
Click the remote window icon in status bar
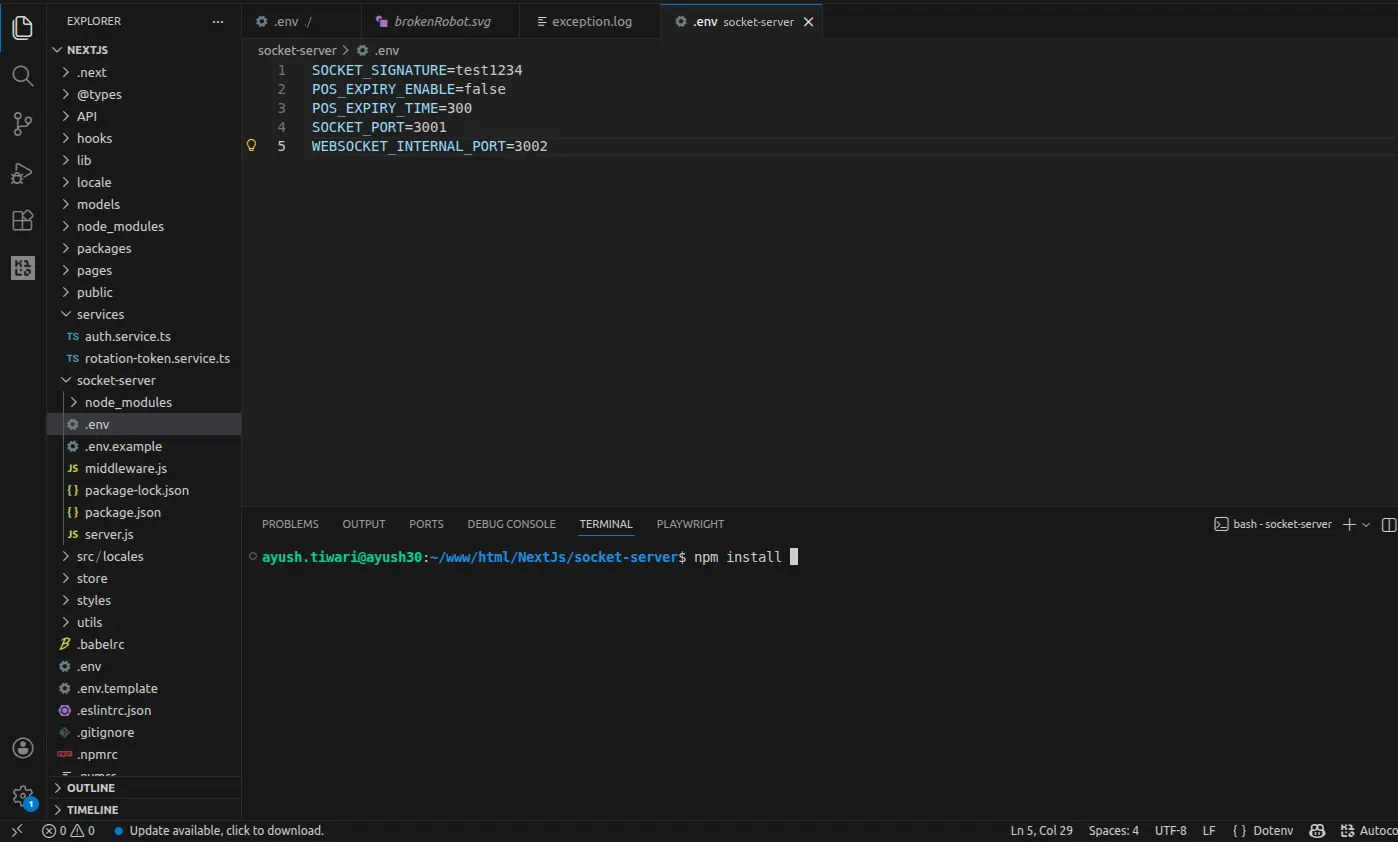tap(17, 831)
